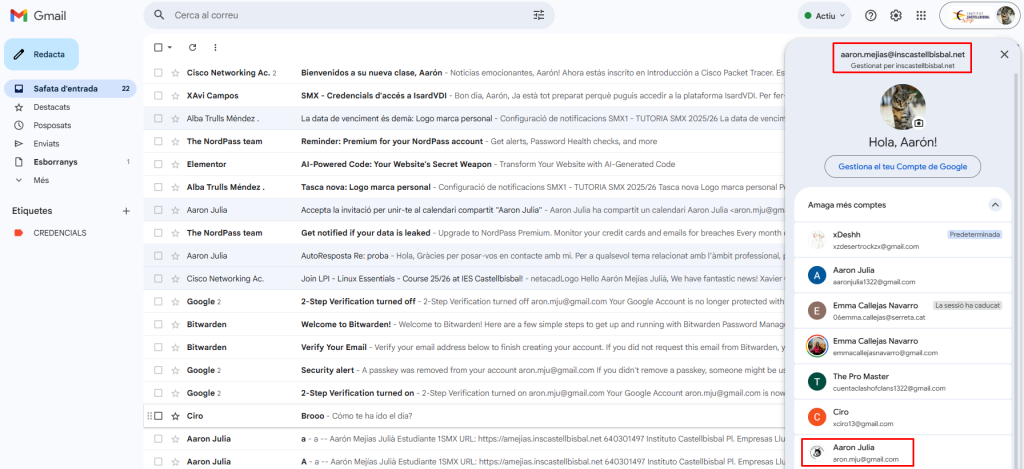Create new label with plus icon
This screenshot has height=469, width=1024.
click(126, 211)
